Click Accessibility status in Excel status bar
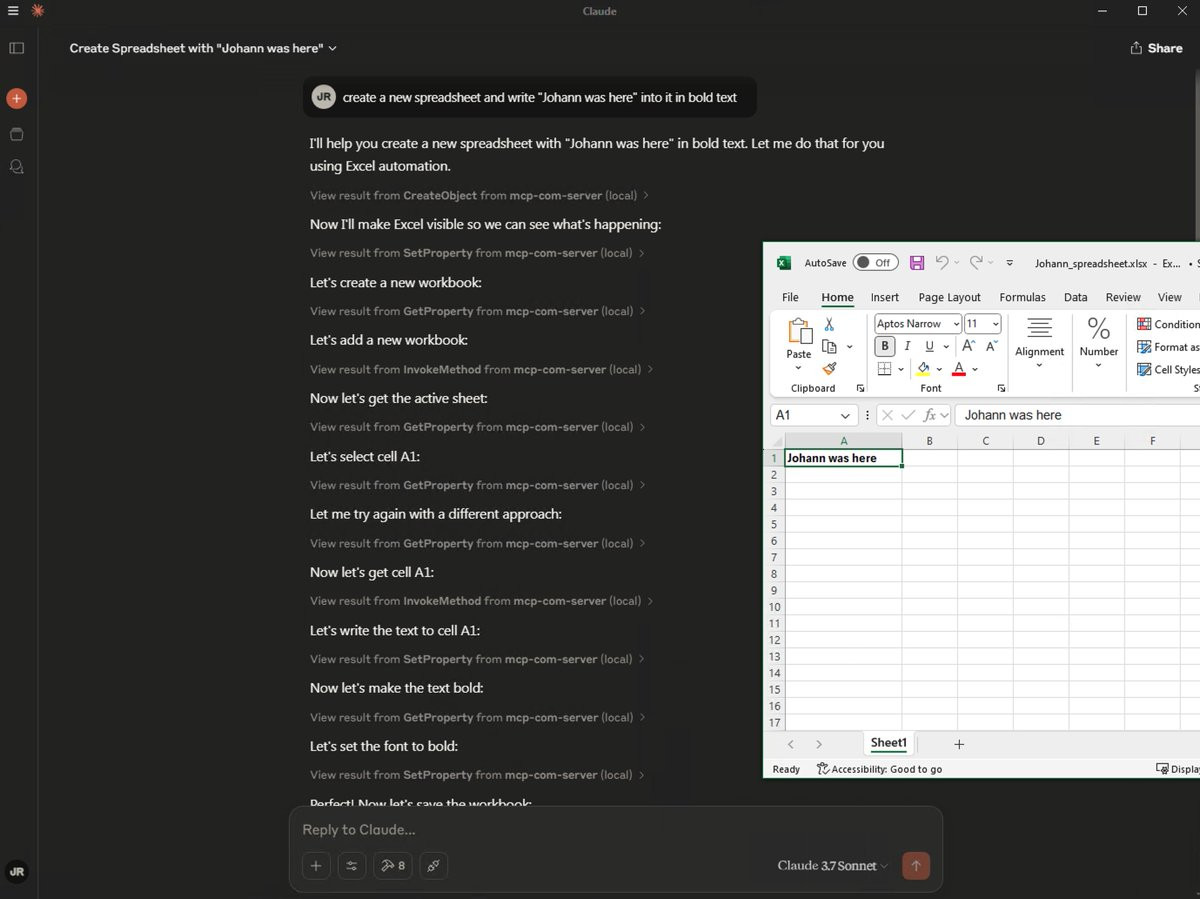 click(879, 769)
